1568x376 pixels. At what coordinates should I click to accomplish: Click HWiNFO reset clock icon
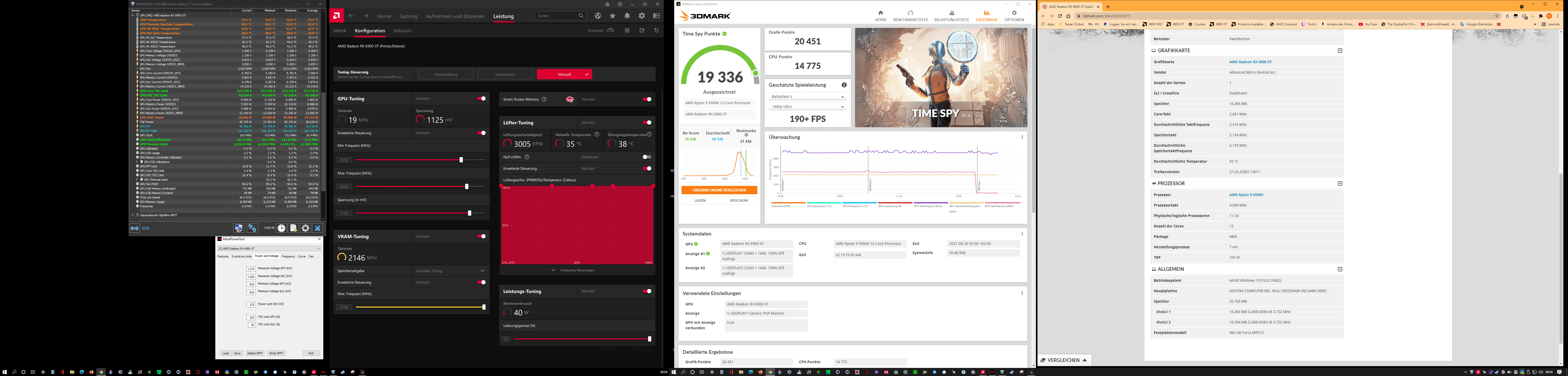[281, 228]
